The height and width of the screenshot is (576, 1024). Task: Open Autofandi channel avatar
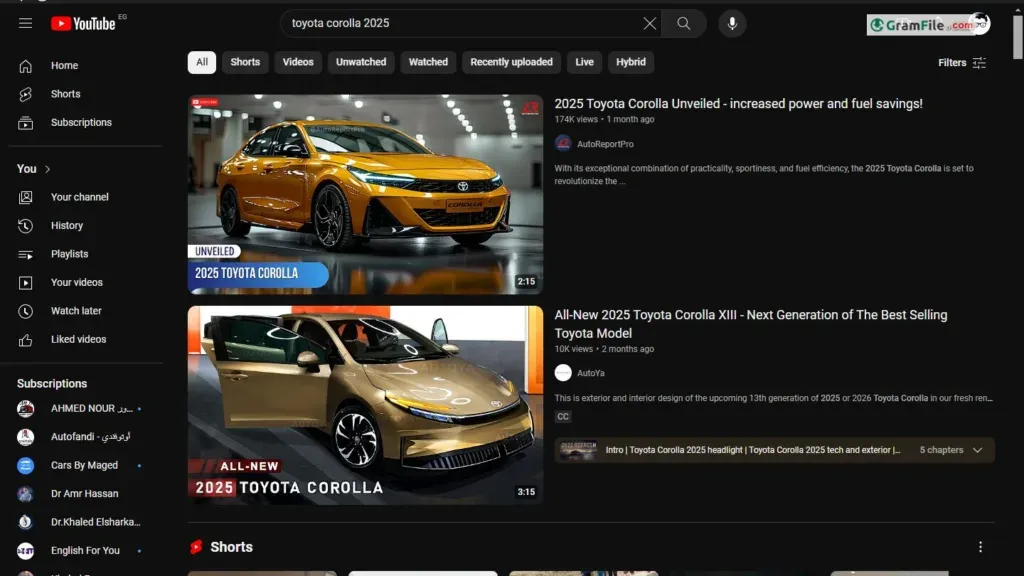pyautogui.click(x=25, y=437)
